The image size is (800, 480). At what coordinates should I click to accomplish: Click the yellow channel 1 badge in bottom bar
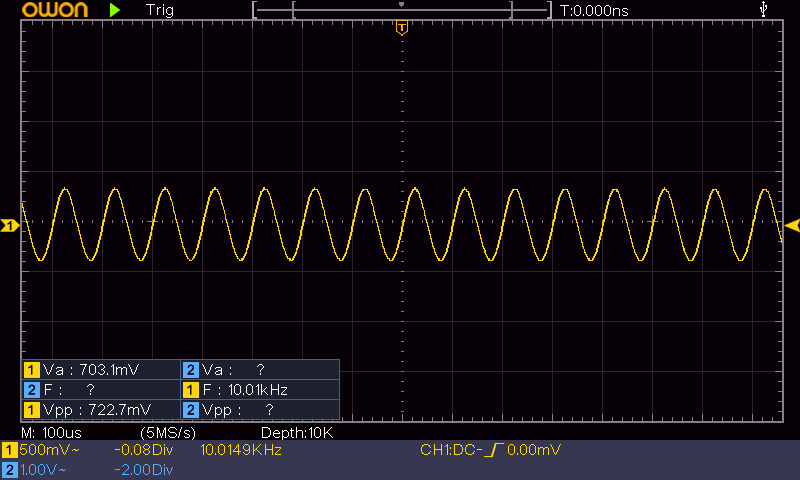pyautogui.click(x=9, y=450)
